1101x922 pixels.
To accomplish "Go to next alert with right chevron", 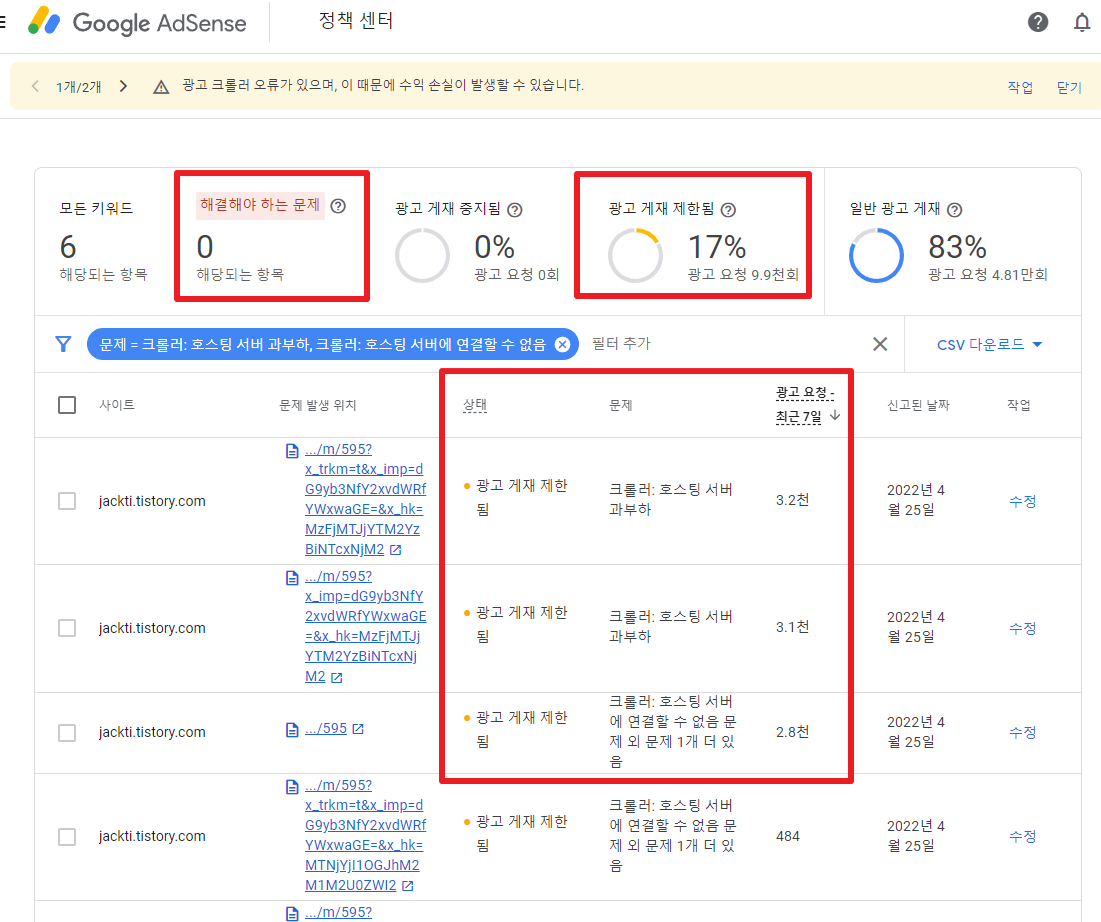I will pyautogui.click(x=124, y=86).
